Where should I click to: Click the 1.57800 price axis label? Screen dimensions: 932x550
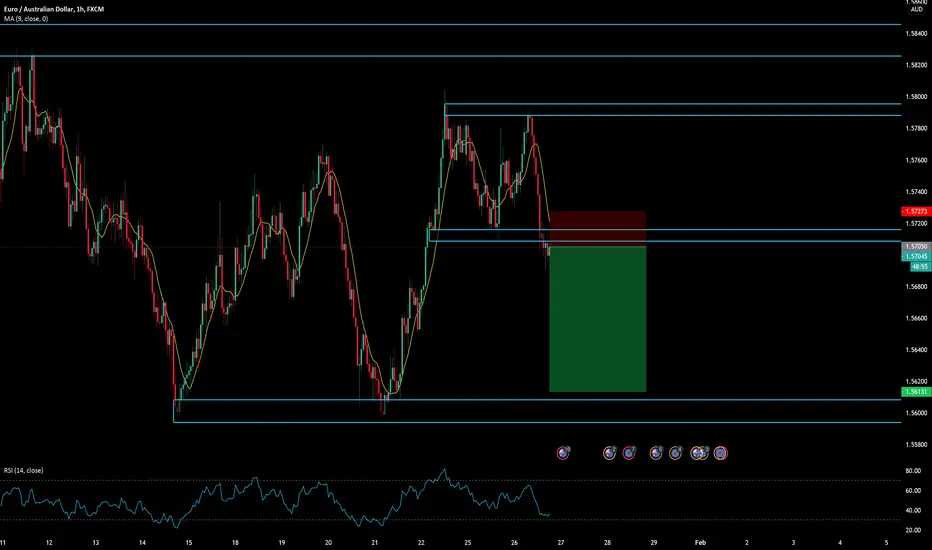(916, 128)
